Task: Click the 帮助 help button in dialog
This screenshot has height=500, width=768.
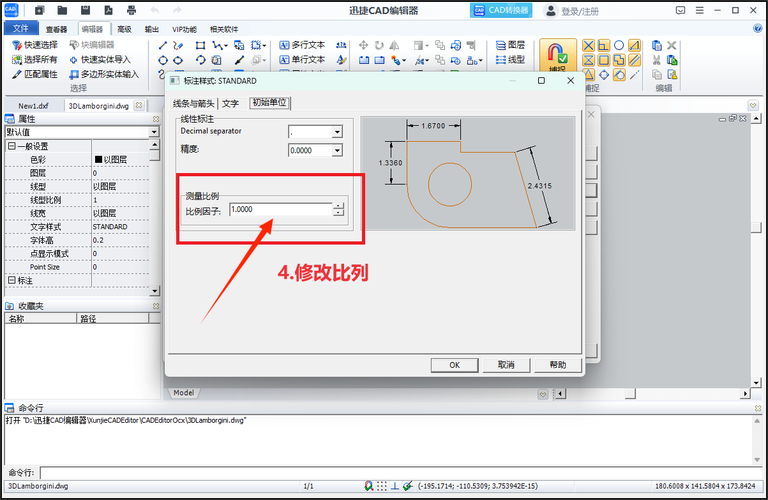Action: 558,365
